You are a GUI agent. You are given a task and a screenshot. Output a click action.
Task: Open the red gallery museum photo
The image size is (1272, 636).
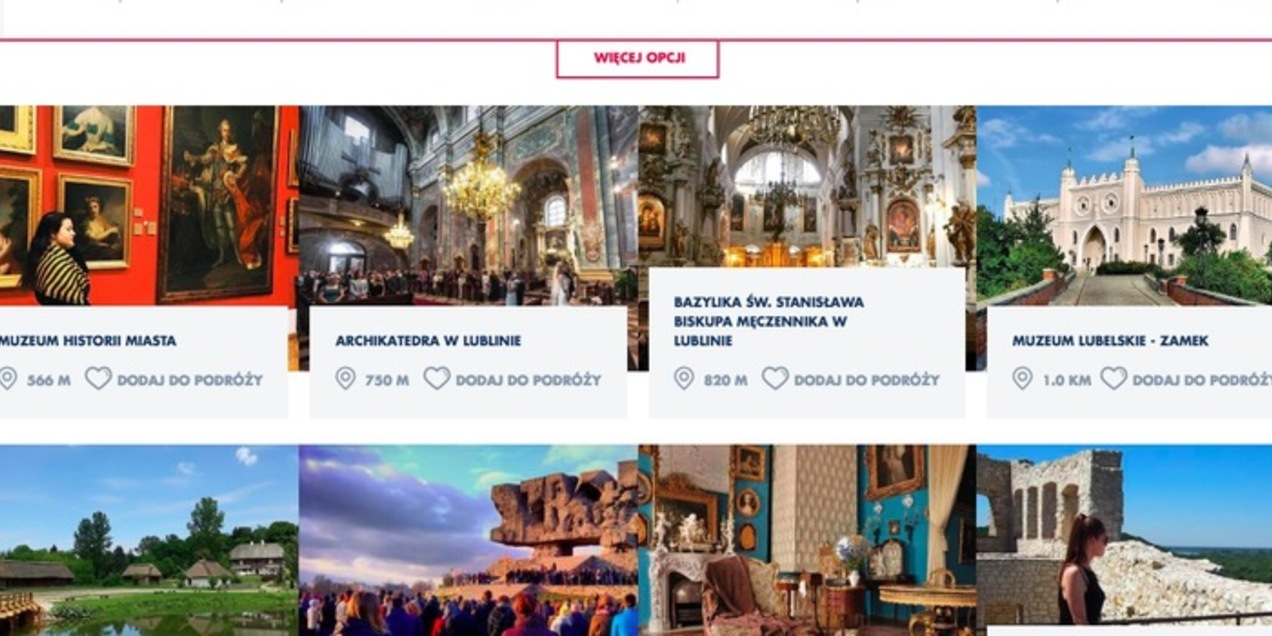(149, 205)
